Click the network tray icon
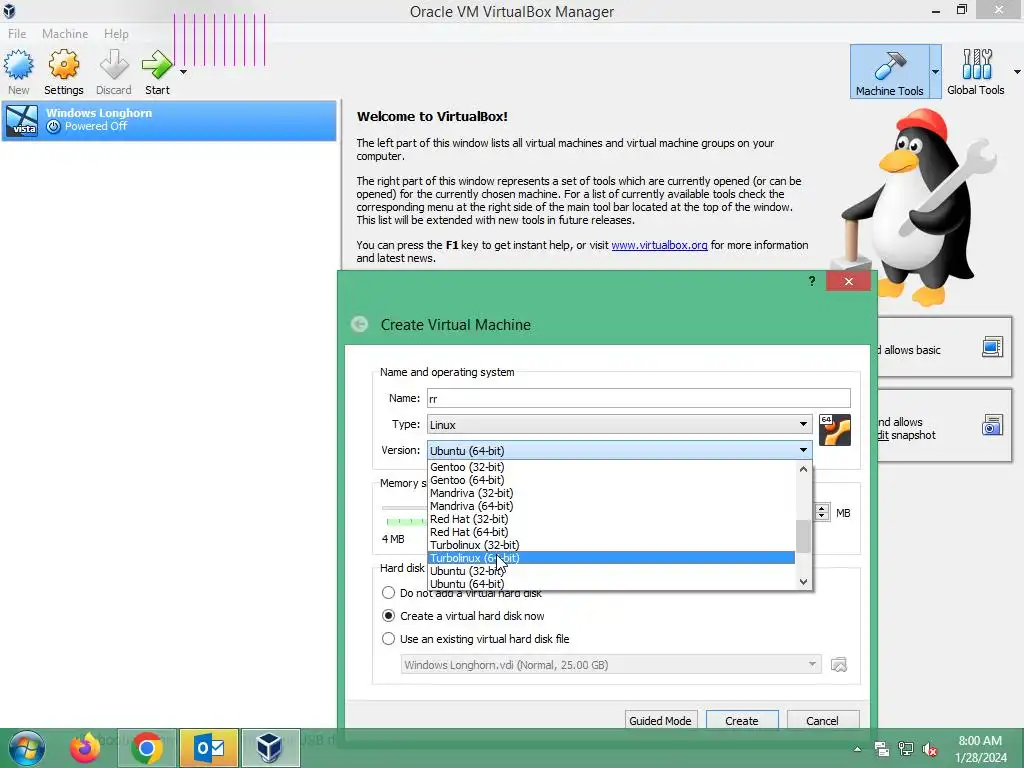This screenshot has width=1024, height=768. pyautogui.click(x=906, y=749)
